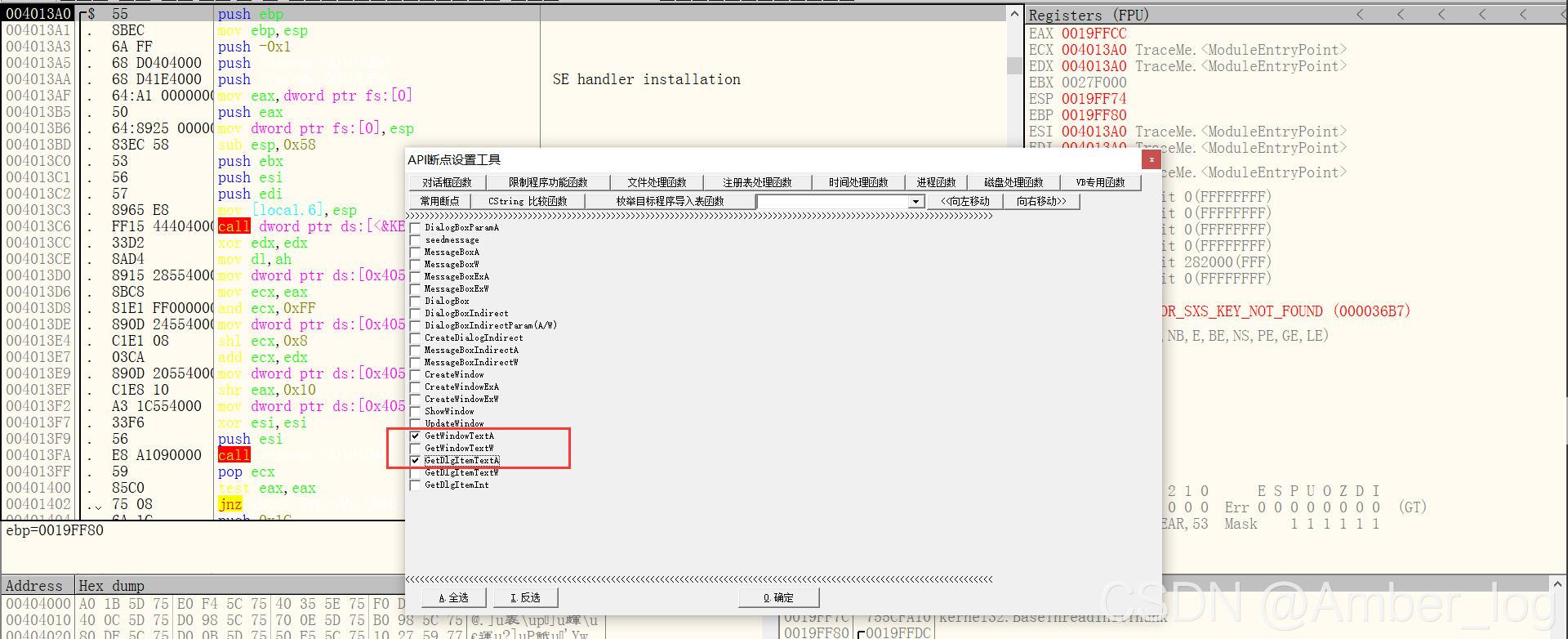Open the import function combo box dropdown
Image resolution: width=1568 pixels, height=639 pixels.
coord(916,201)
